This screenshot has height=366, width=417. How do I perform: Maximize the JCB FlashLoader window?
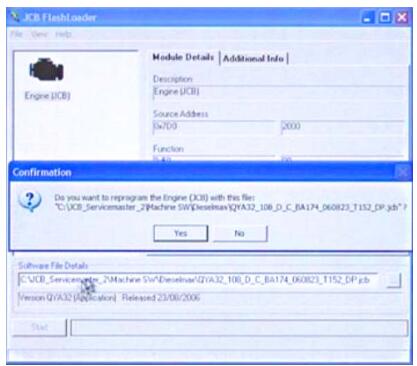pyautogui.click(x=385, y=17)
